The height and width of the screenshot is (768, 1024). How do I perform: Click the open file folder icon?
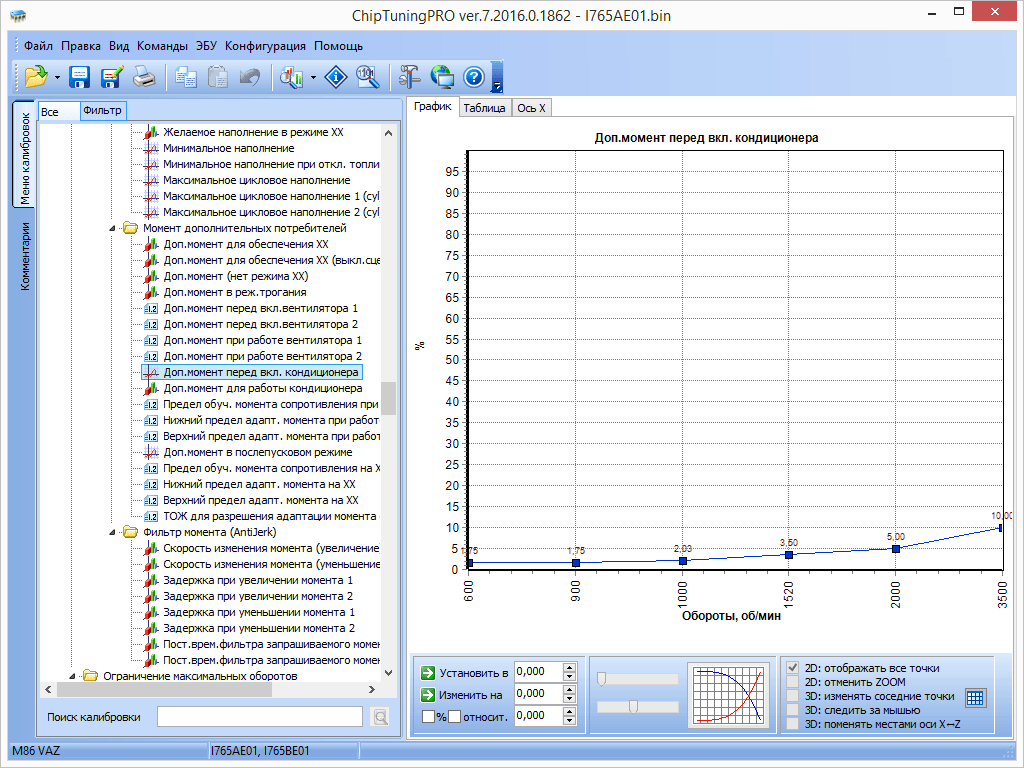click(36, 77)
